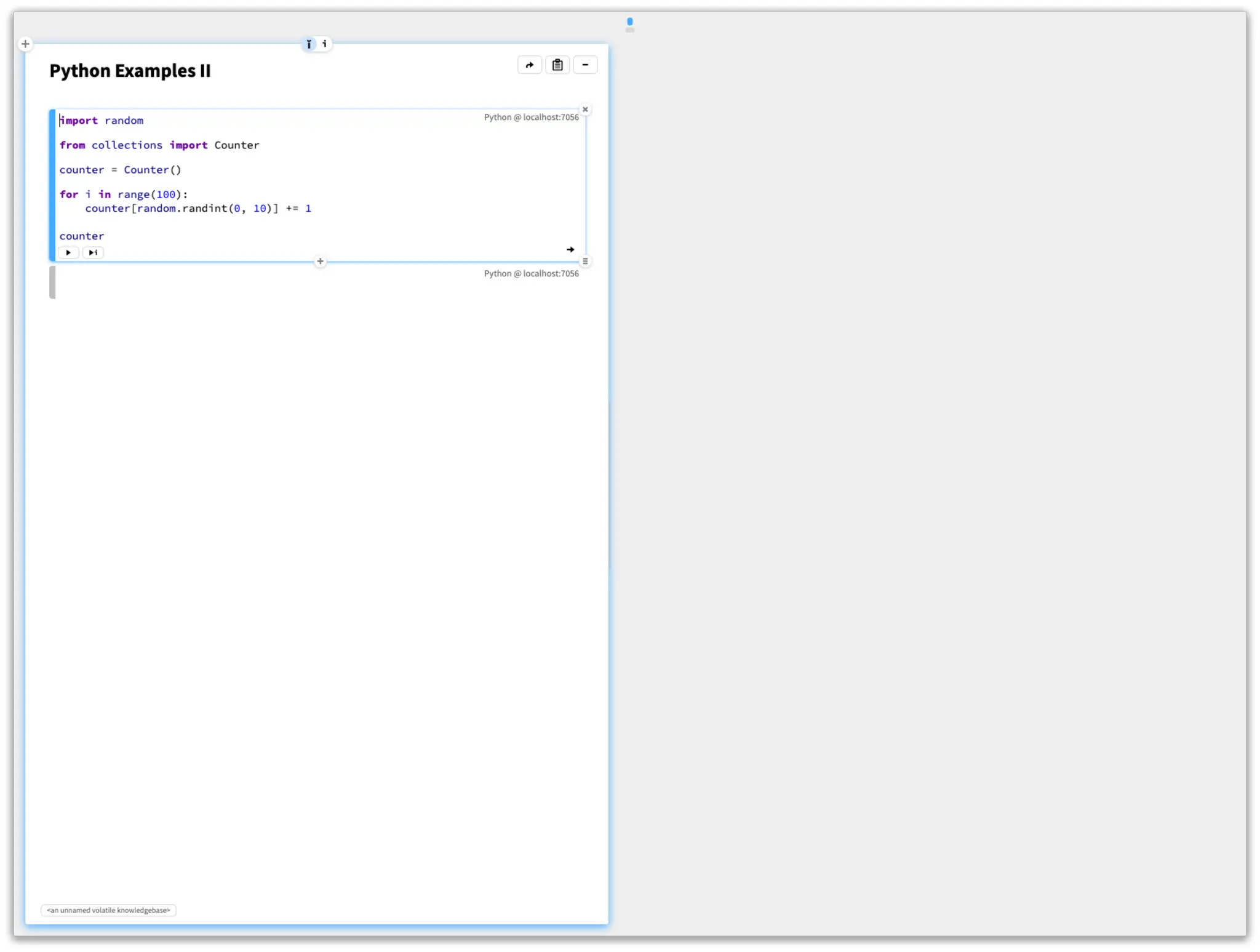Click the blue pager indicator at top
Image resolution: width=1260 pixels, height=952 pixels.
(x=629, y=22)
